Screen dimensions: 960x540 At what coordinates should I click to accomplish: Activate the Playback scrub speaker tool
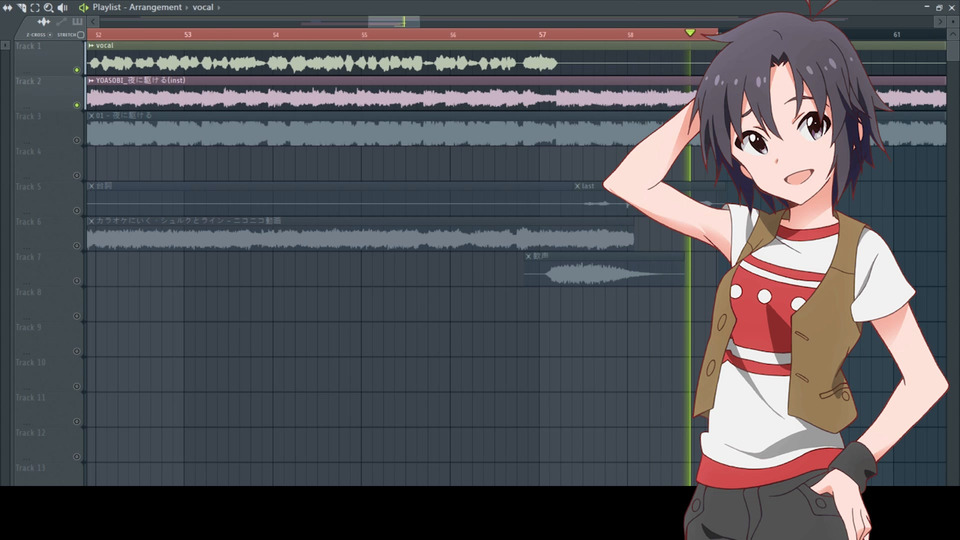coord(62,7)
